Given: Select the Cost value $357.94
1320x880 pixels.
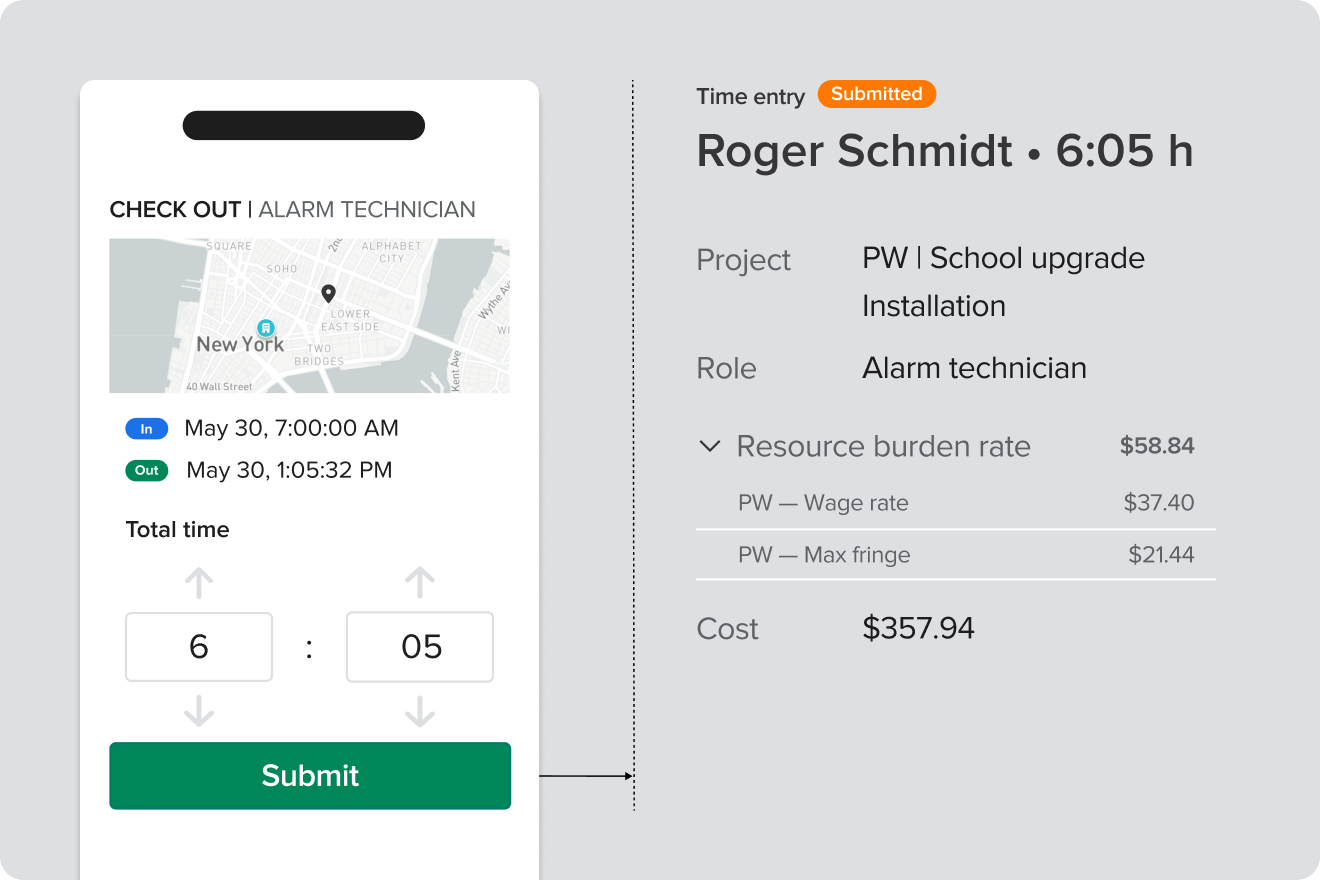Looking at the screenshot, I should pyautogui.click(x=918, y=628).
